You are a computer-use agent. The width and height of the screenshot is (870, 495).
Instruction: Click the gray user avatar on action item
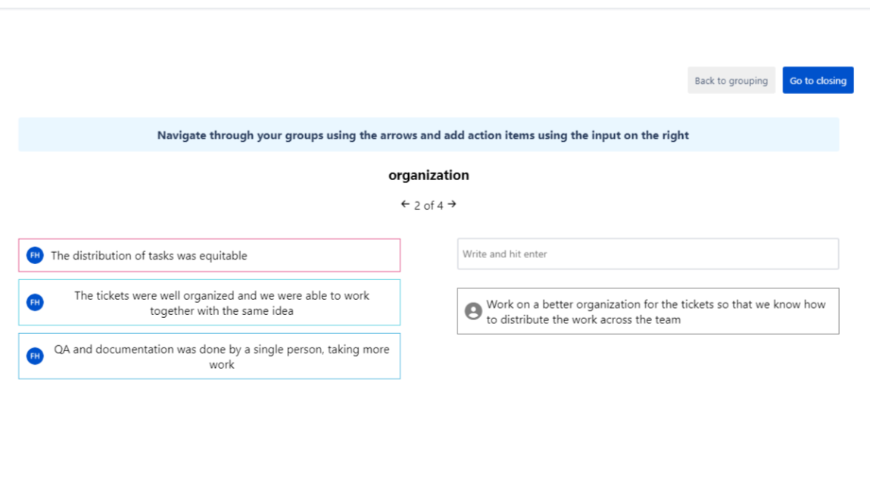coord(474,312)
